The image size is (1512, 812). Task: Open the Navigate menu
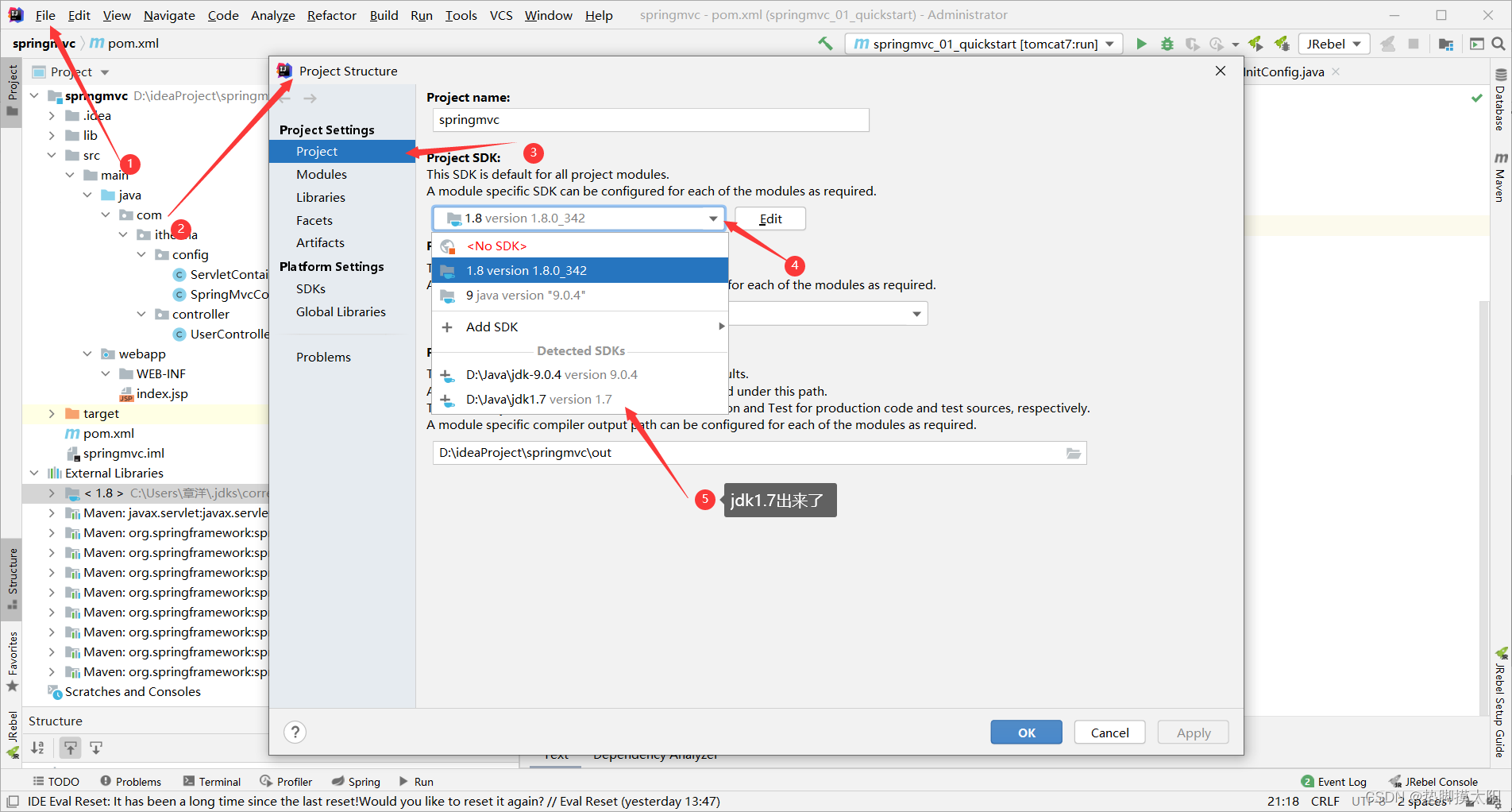click(x=169, y=15)
